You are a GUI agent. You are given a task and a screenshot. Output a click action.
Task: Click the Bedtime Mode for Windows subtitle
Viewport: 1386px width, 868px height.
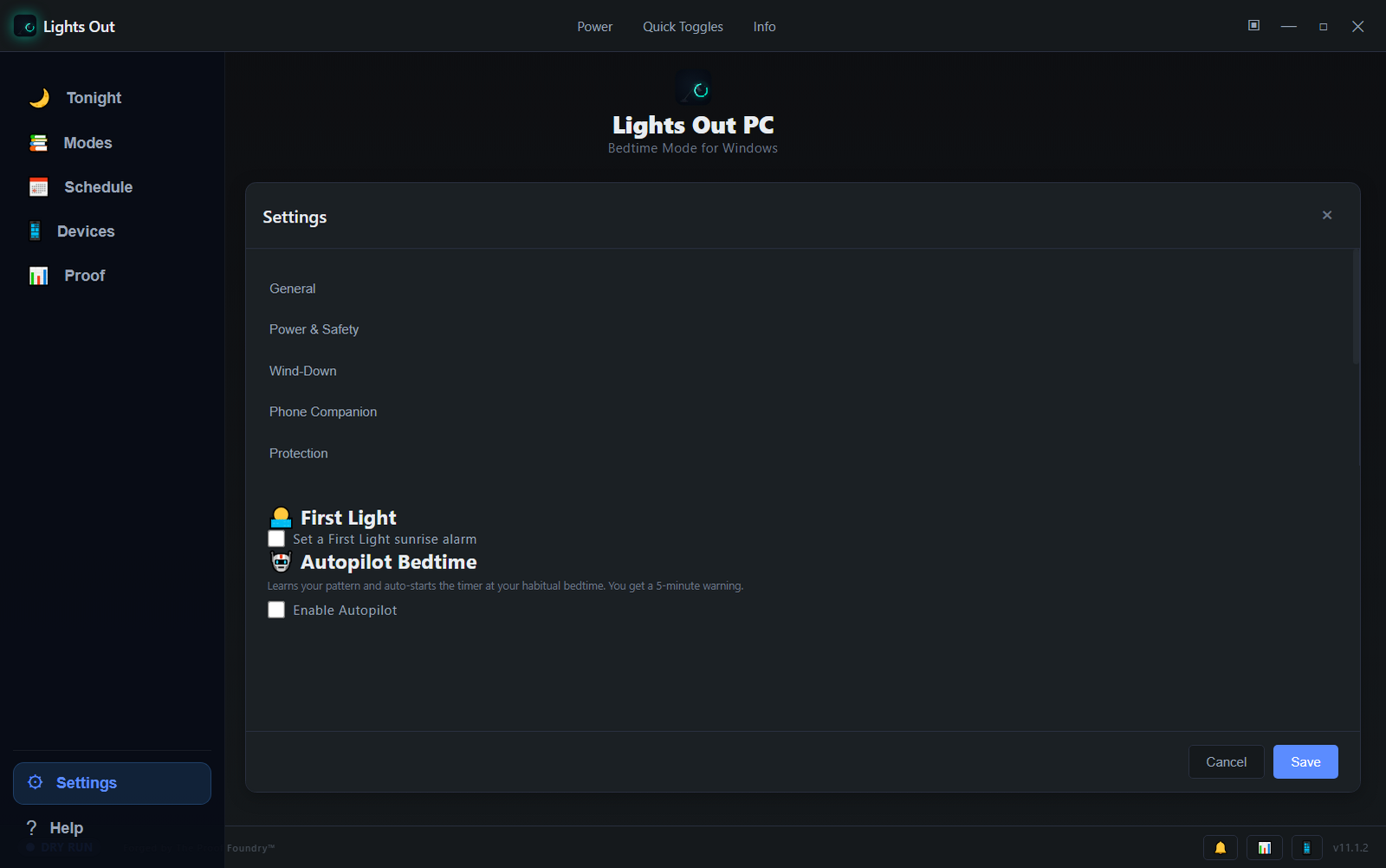click(693, 148)
